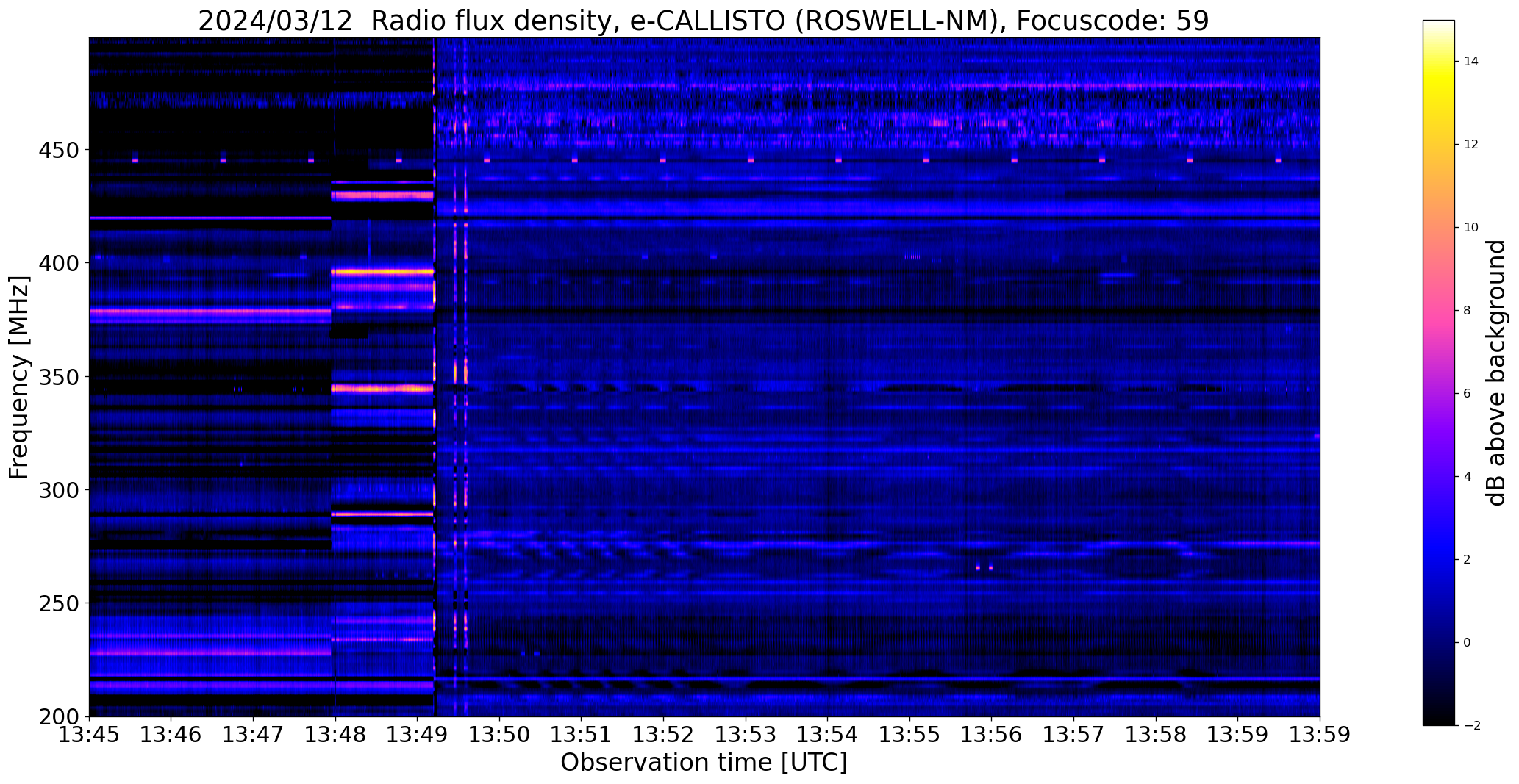Click the 13:50 time tick label
Image resolution: width=1519 pixels, height=784 pixels.
(x=499, y=735)
